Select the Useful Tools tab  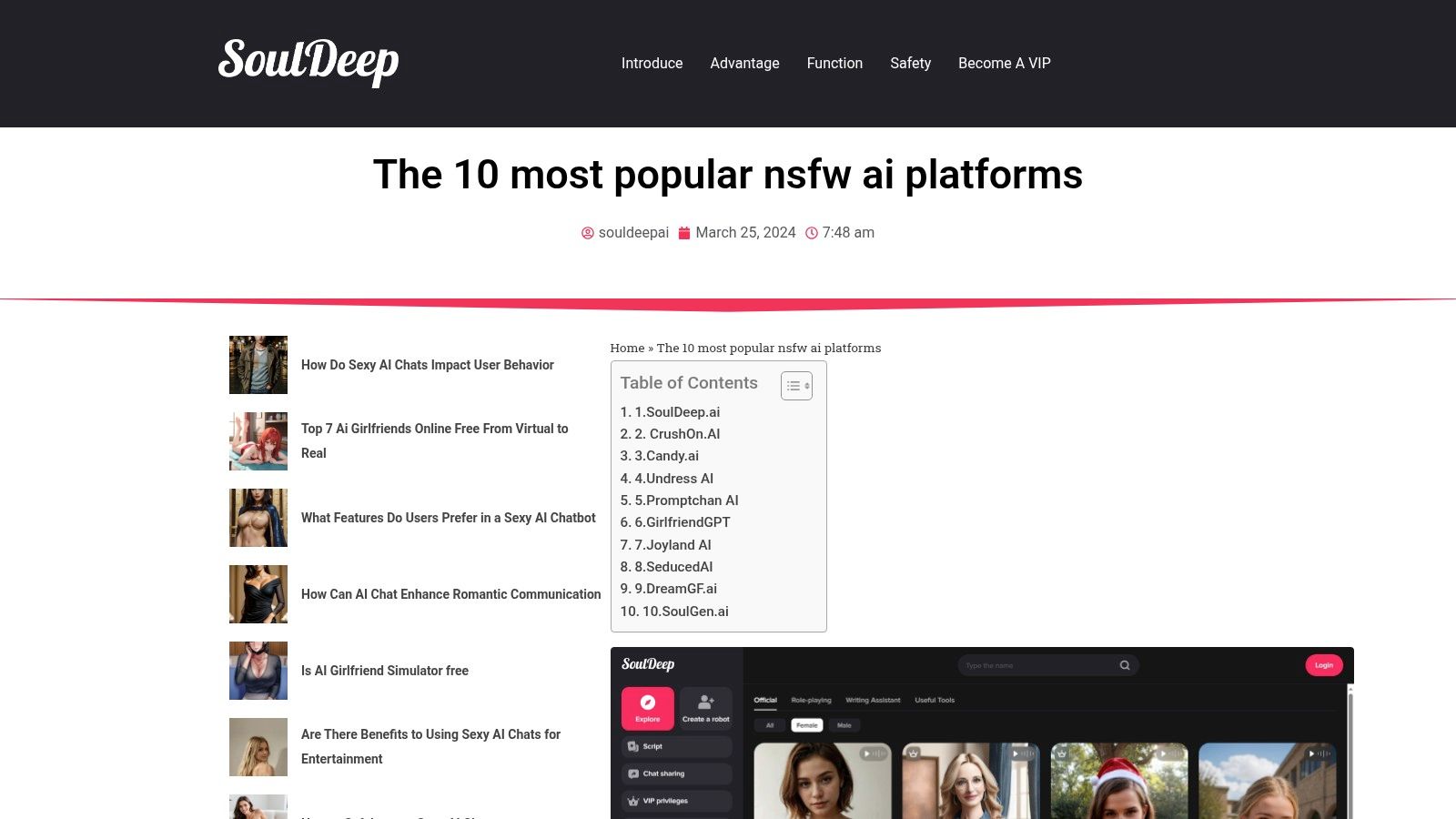click(x=935, y=701)
